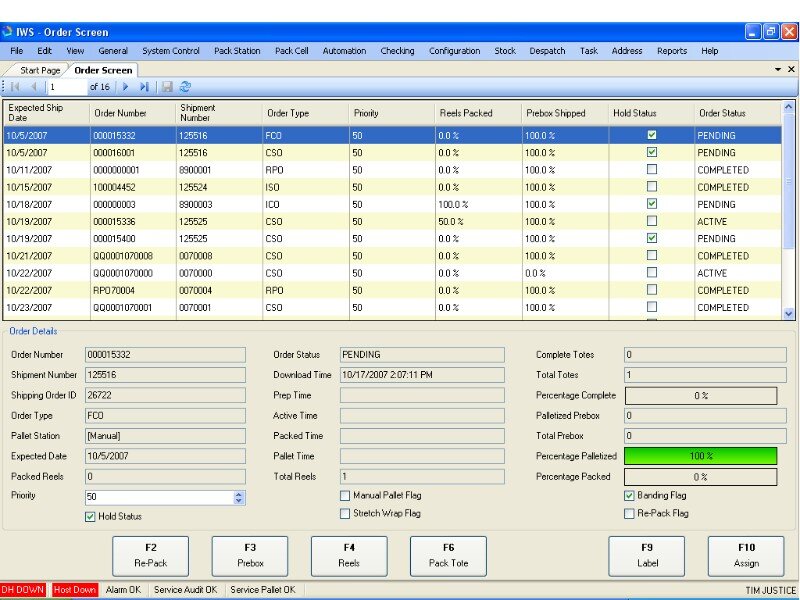The width and height of the screenshot is (800, 600).
Task: Switch to the Start Page tab
Action: point(40,70)
